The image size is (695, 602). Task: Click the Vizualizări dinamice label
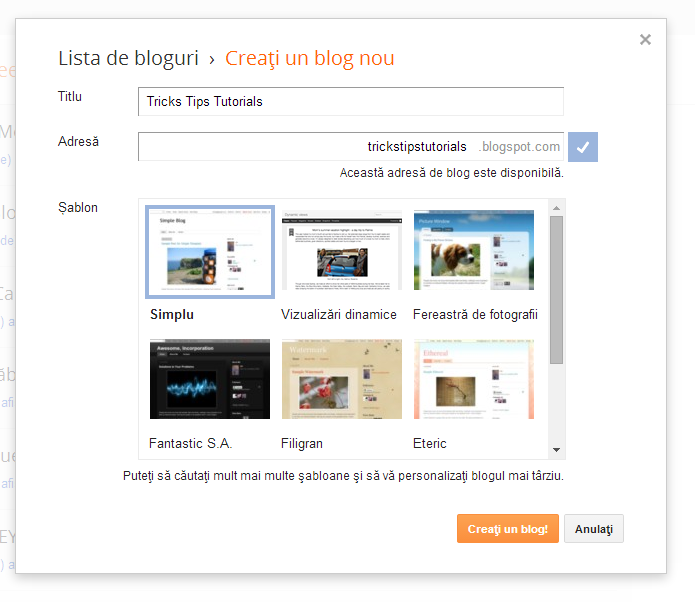(x=339, y=314)
